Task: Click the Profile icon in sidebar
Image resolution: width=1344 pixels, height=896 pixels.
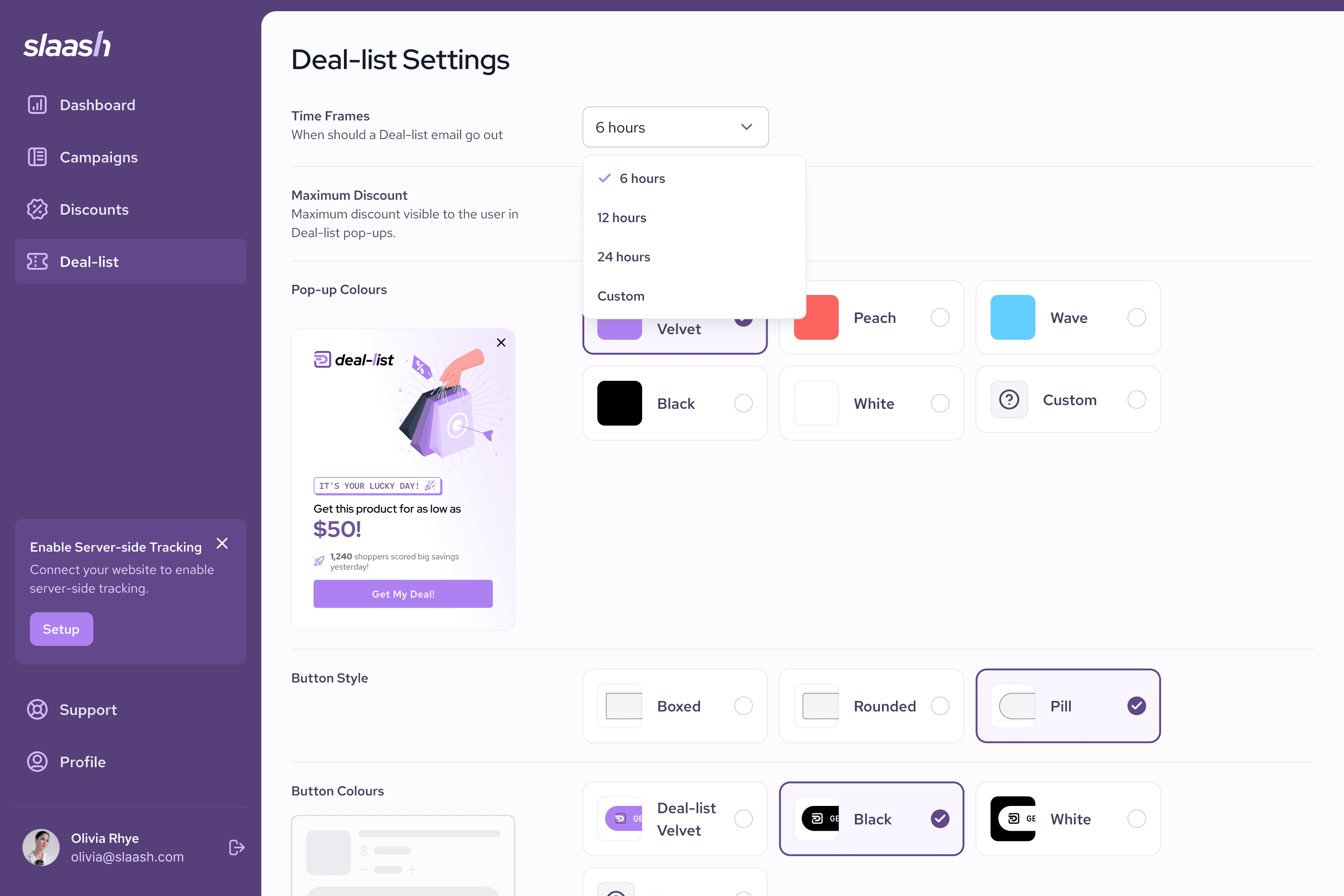Action: [37, 761]
